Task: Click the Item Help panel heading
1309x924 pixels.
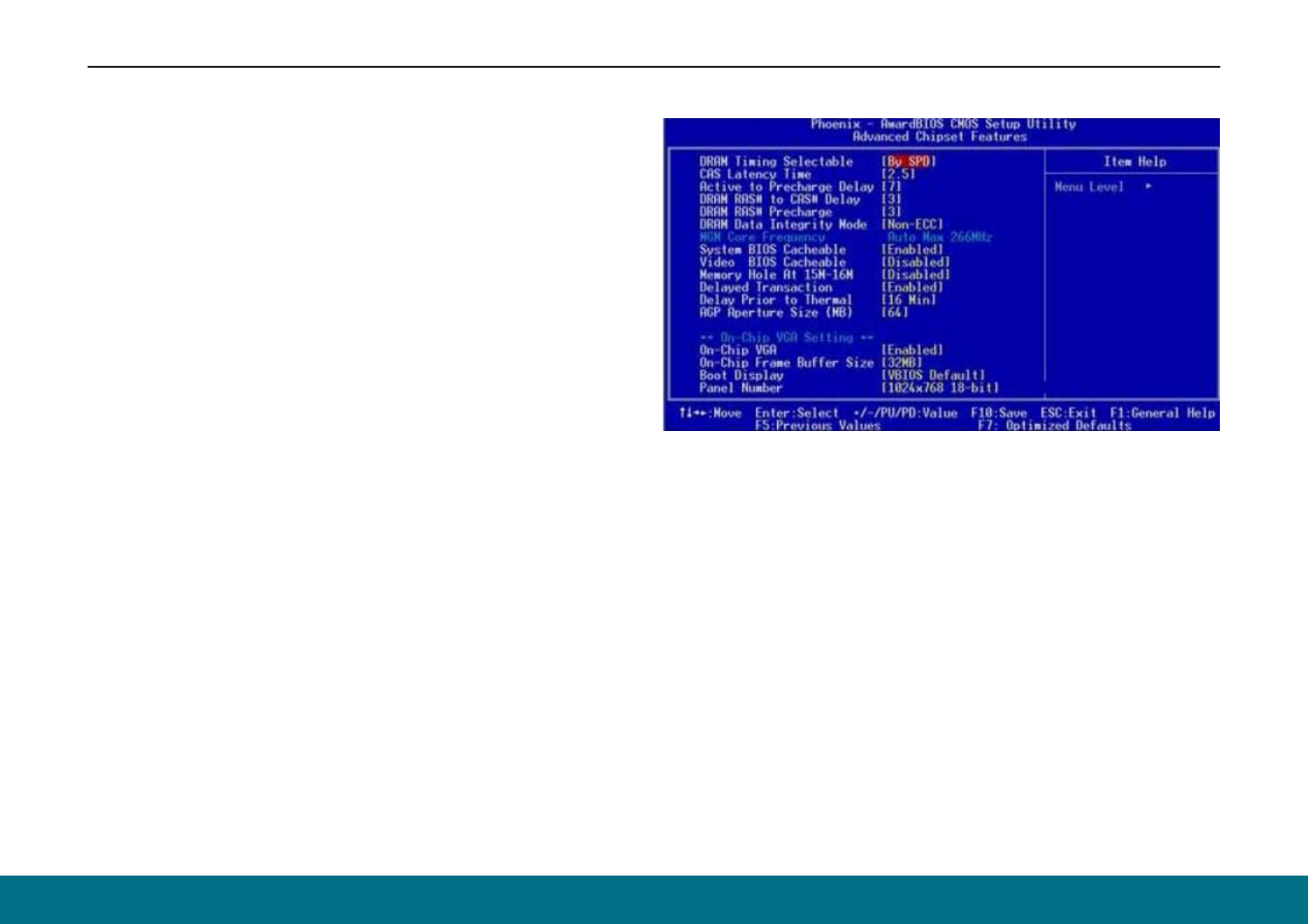Action: point(1135,162)
